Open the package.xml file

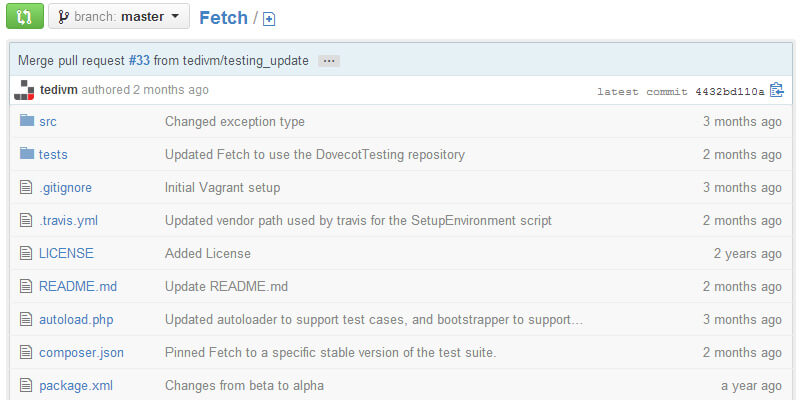(x=74, y=385)
